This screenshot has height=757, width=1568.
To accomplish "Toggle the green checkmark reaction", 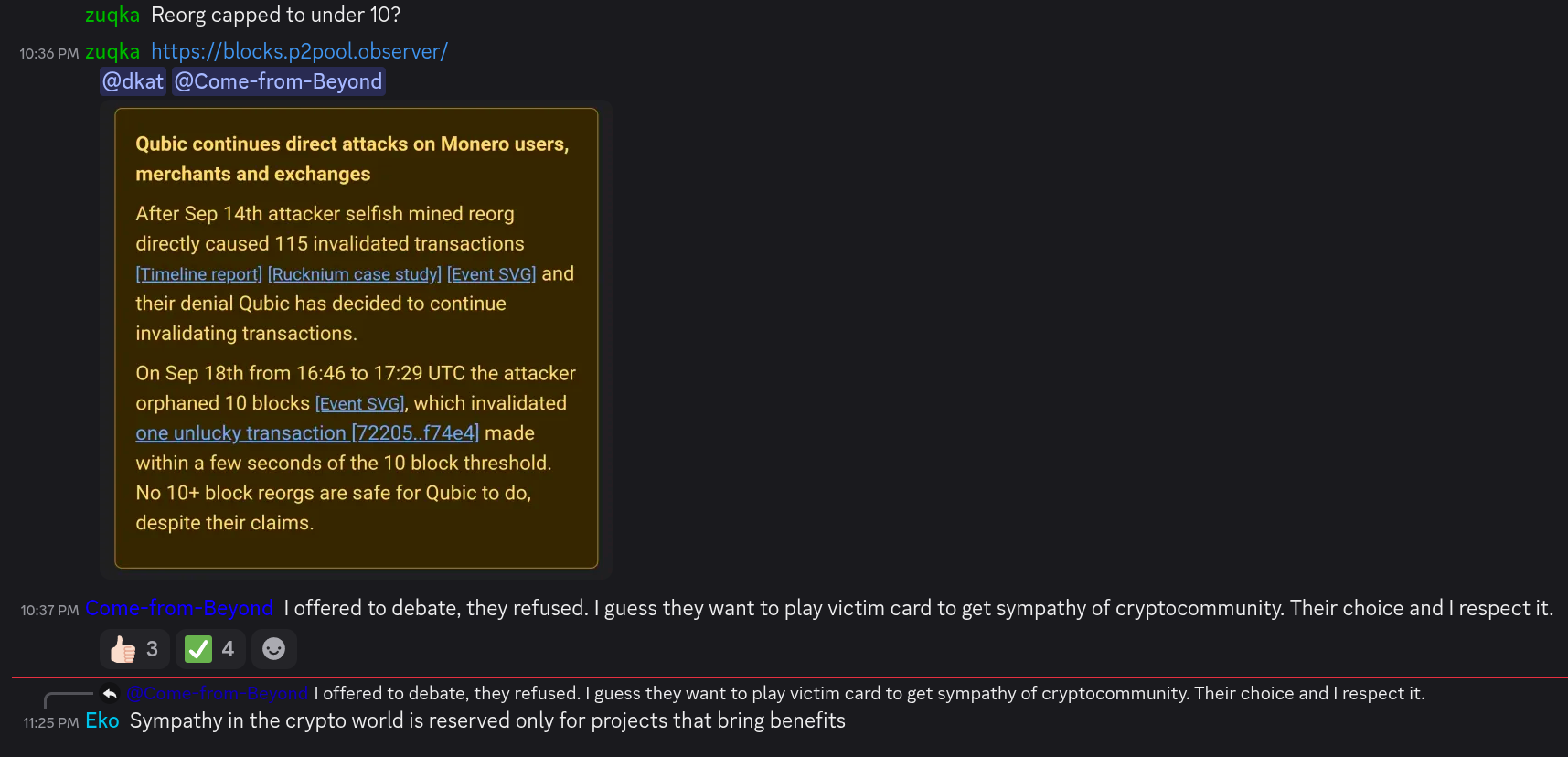I will (x=198, y=649).
